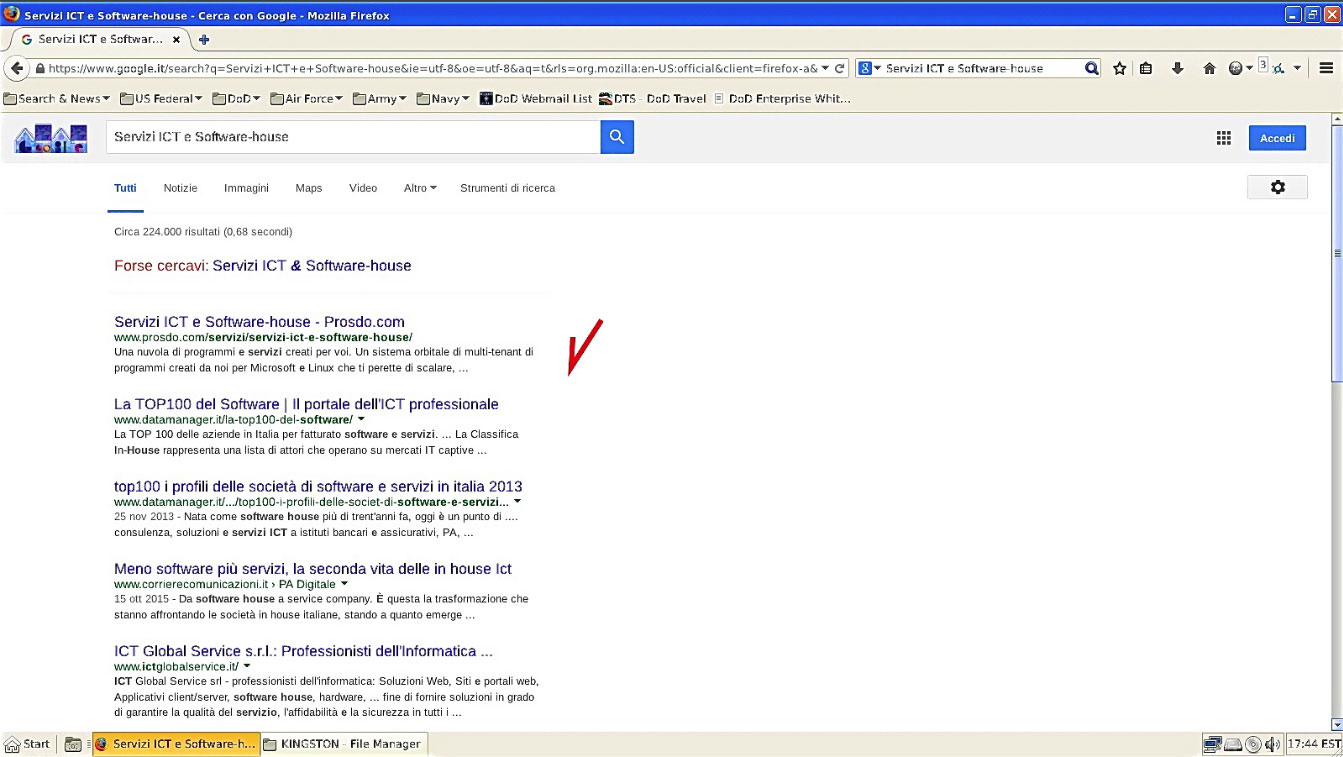
Task: Switch to the Maps tab
Action: tap(309, 188)
